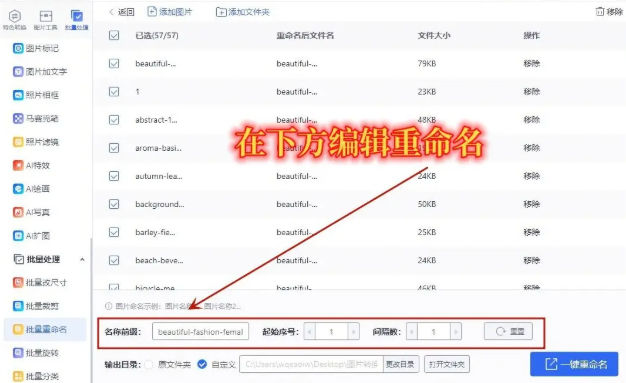Select the 马赛克笔 sidebar icon
626x383 pixels.
(18, 119)
